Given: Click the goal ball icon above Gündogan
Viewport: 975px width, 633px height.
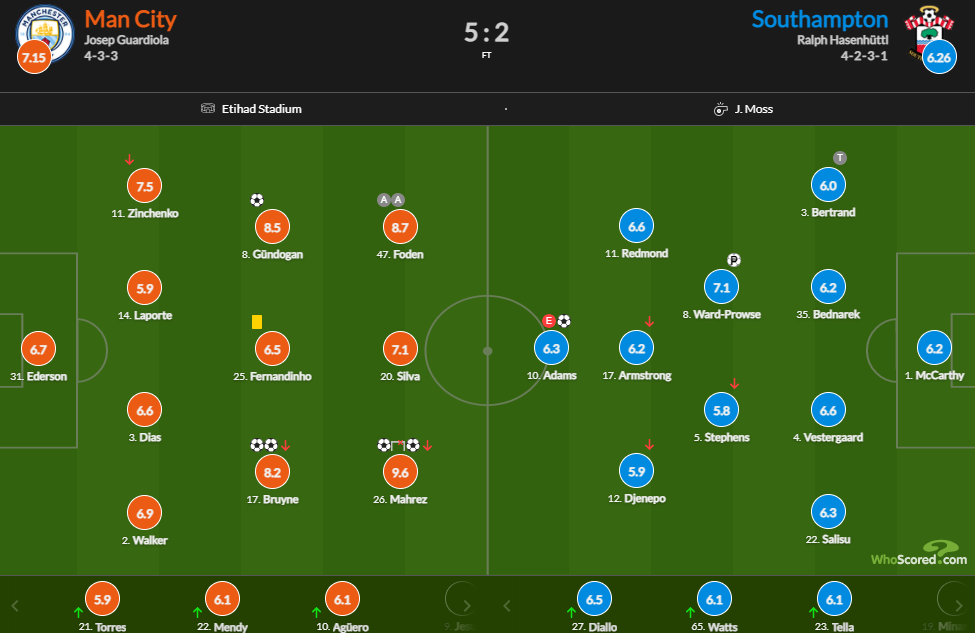Looking at the screenshot, I should click(x=257, y=200).
